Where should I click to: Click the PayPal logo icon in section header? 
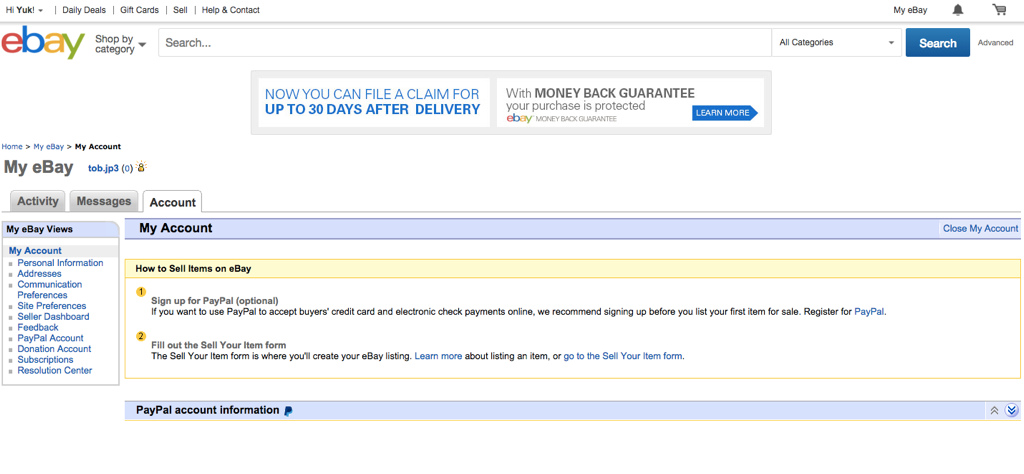point(289,411)
